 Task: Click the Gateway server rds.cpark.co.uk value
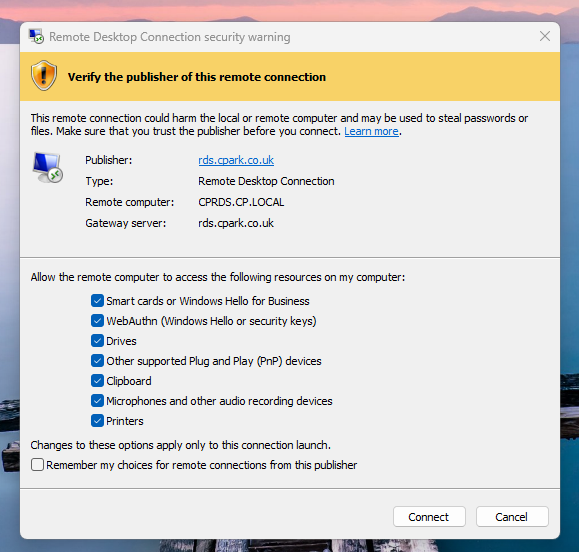coord(236,223)
